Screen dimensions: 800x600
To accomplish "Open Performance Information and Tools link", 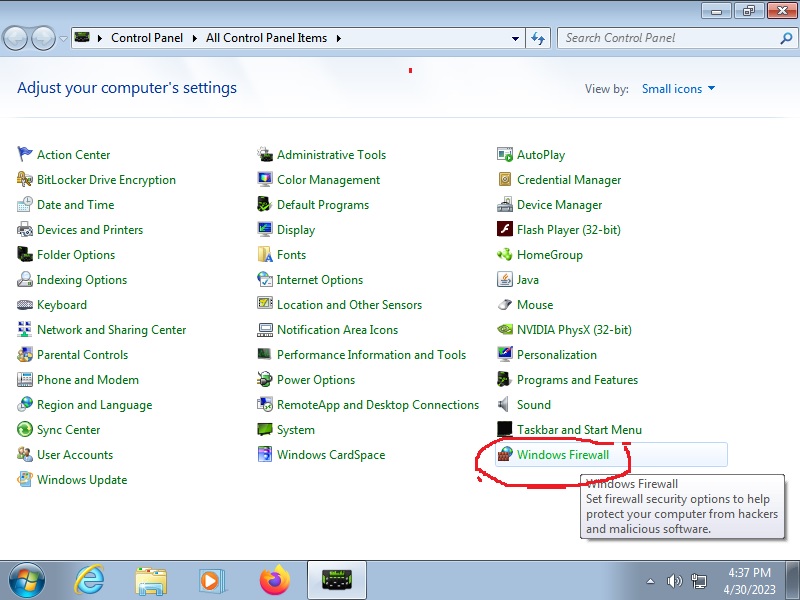I will (371, 355).
